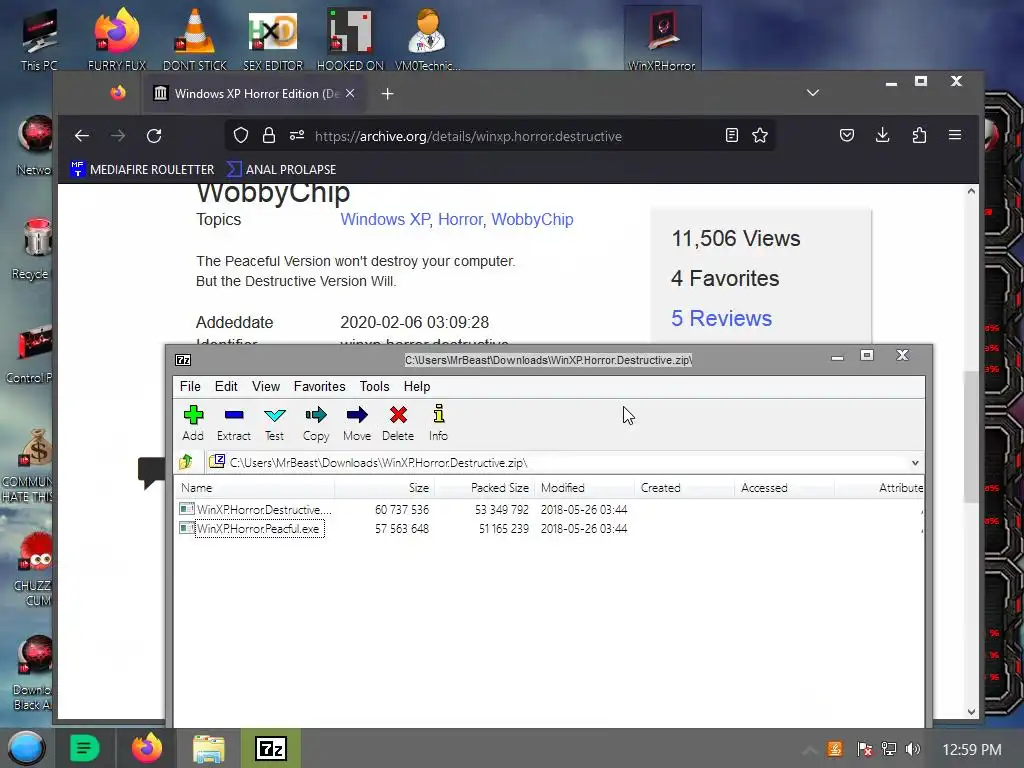
Task: Open the ANAL PROLAPSE bookmark
Action: (281, 170)
